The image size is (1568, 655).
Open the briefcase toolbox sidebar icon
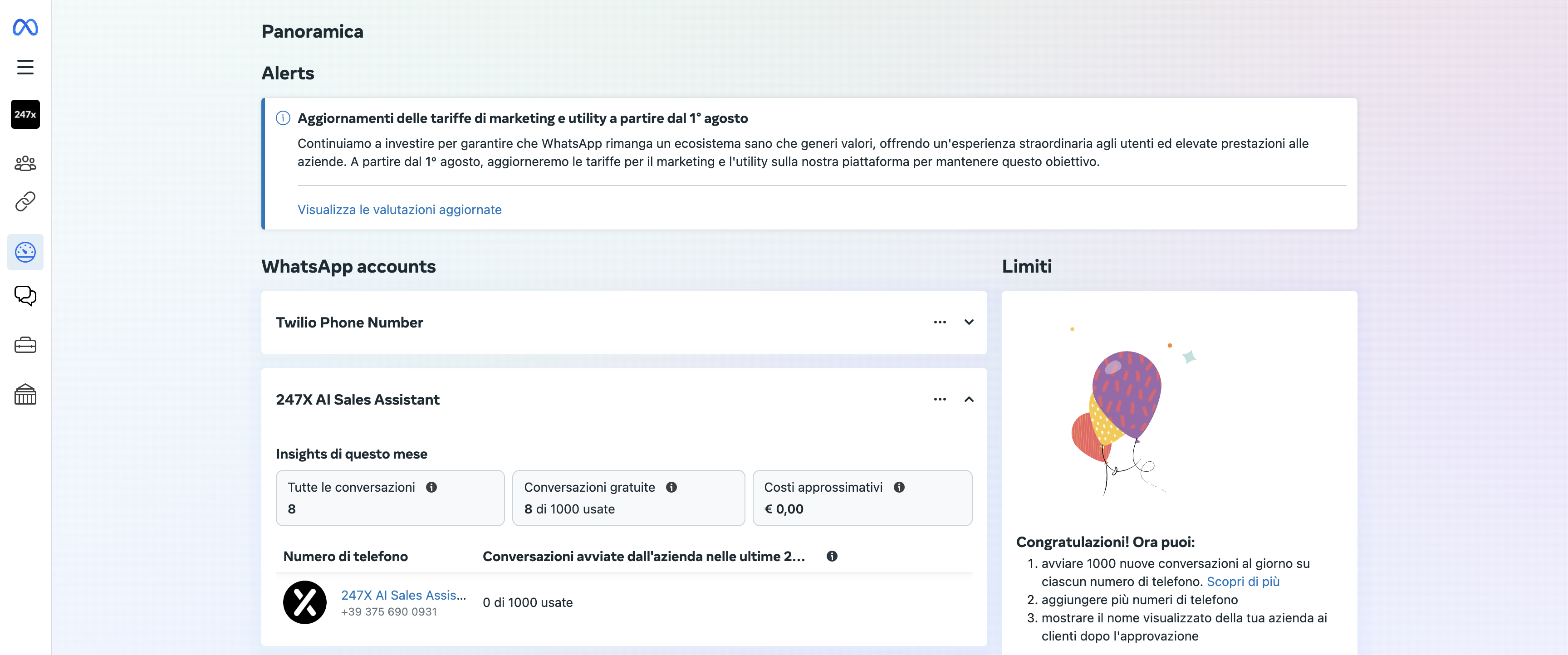[x=25, y=345]
